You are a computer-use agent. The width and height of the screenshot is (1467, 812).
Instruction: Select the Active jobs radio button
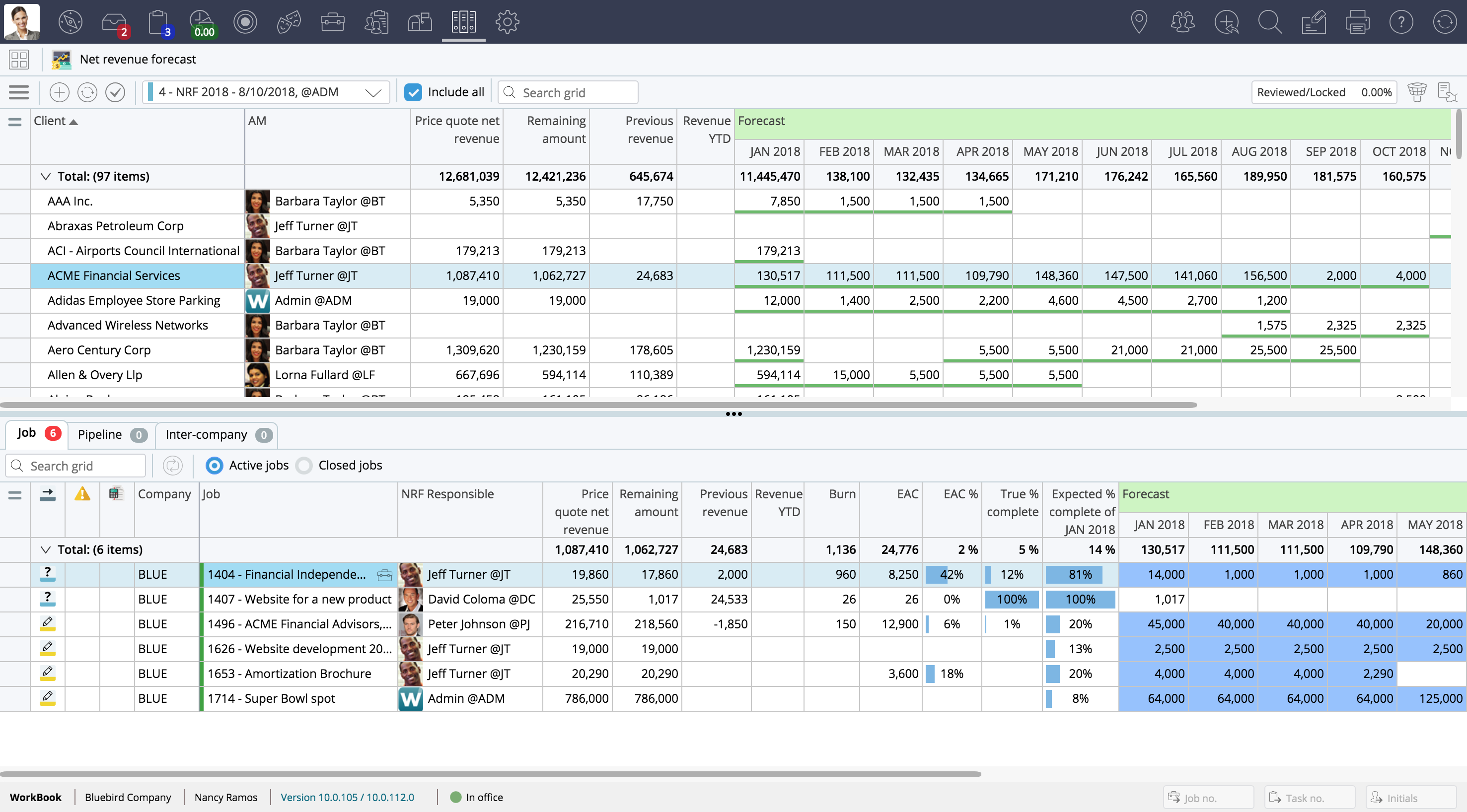pyautogui.click(x=215, y=466)
